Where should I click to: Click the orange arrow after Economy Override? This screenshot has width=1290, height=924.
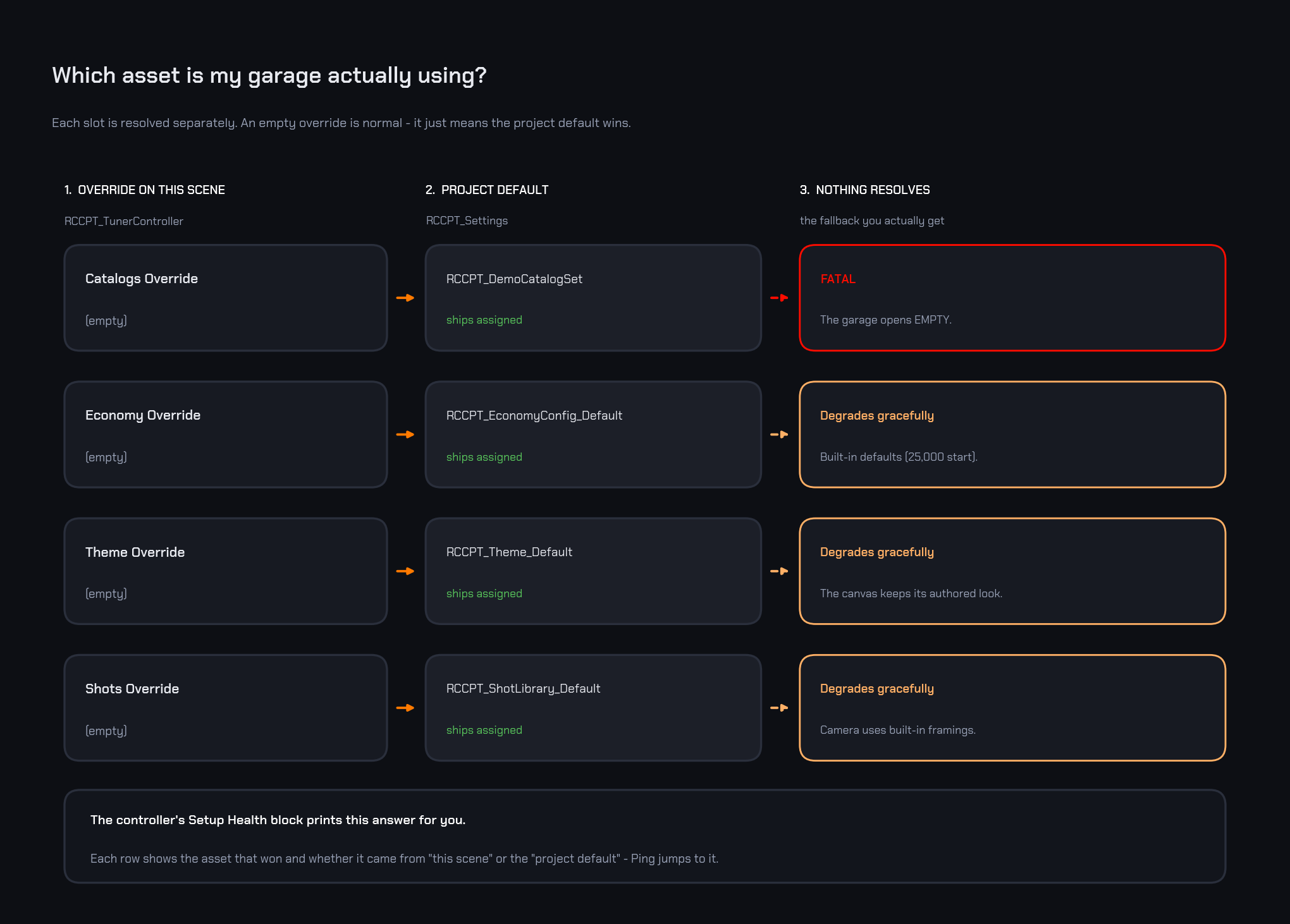tap(405, 434)
